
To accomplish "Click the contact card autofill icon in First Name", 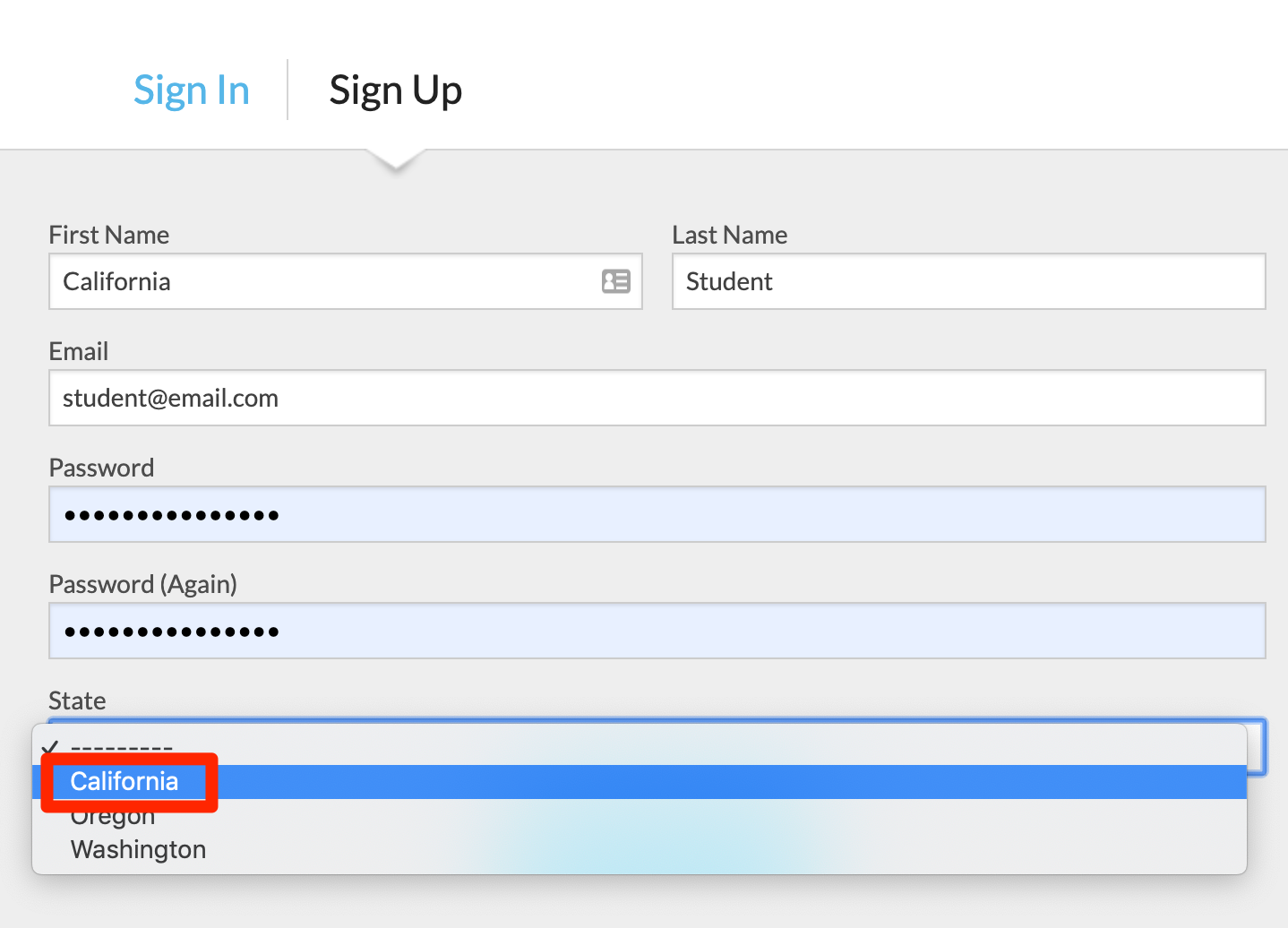I will click(616, 281).
